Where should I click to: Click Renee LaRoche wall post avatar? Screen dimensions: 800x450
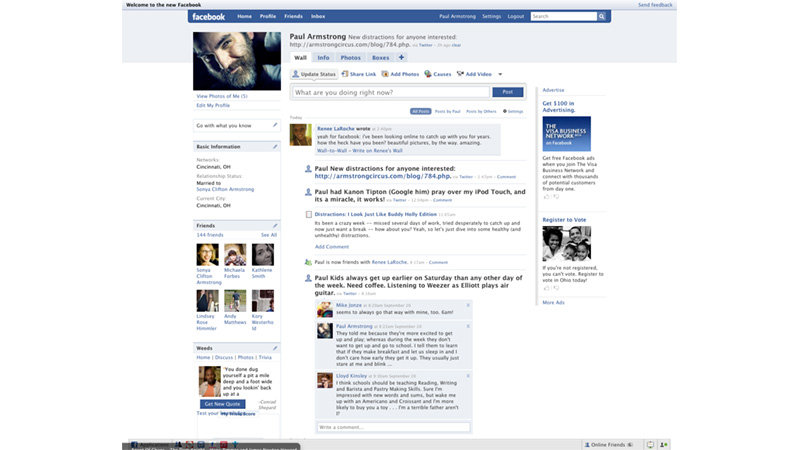301,135
